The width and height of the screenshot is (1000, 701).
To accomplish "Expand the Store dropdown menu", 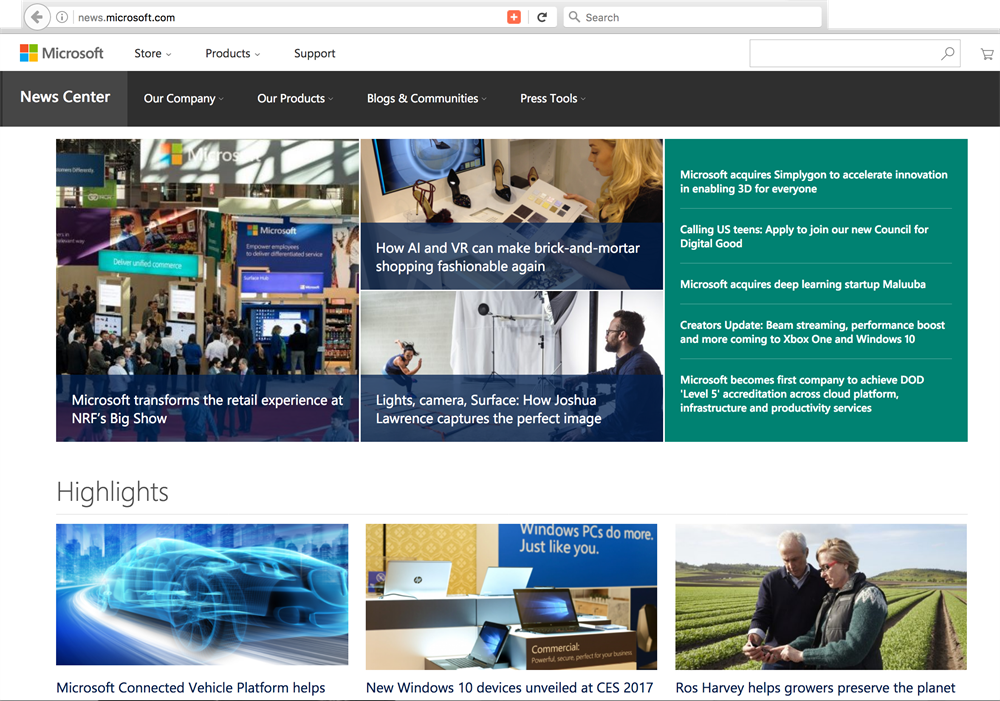I will coord(152,54).
